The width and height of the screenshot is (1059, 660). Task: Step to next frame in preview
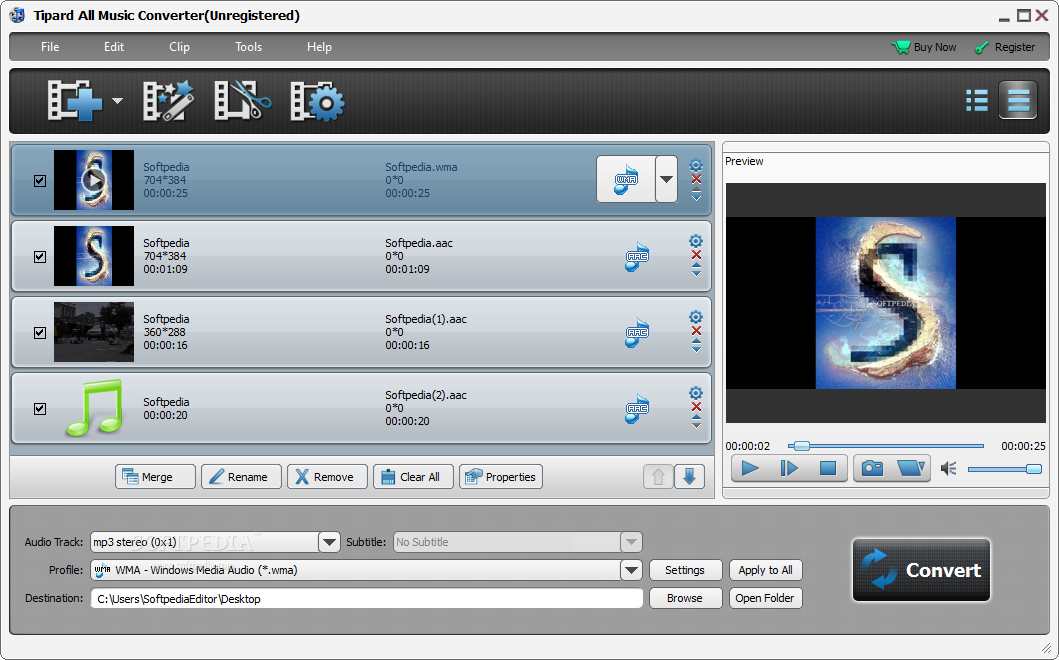point(788,468)
